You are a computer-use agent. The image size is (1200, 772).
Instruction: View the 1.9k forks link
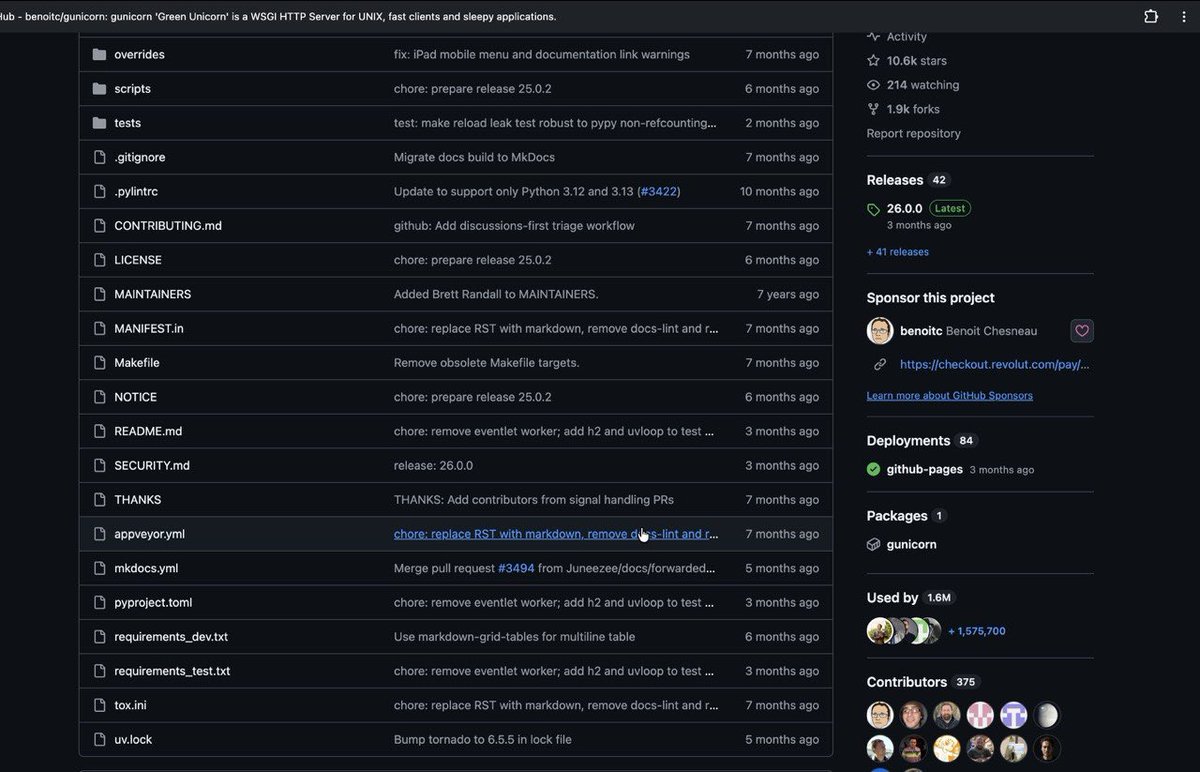coord(903,109)
